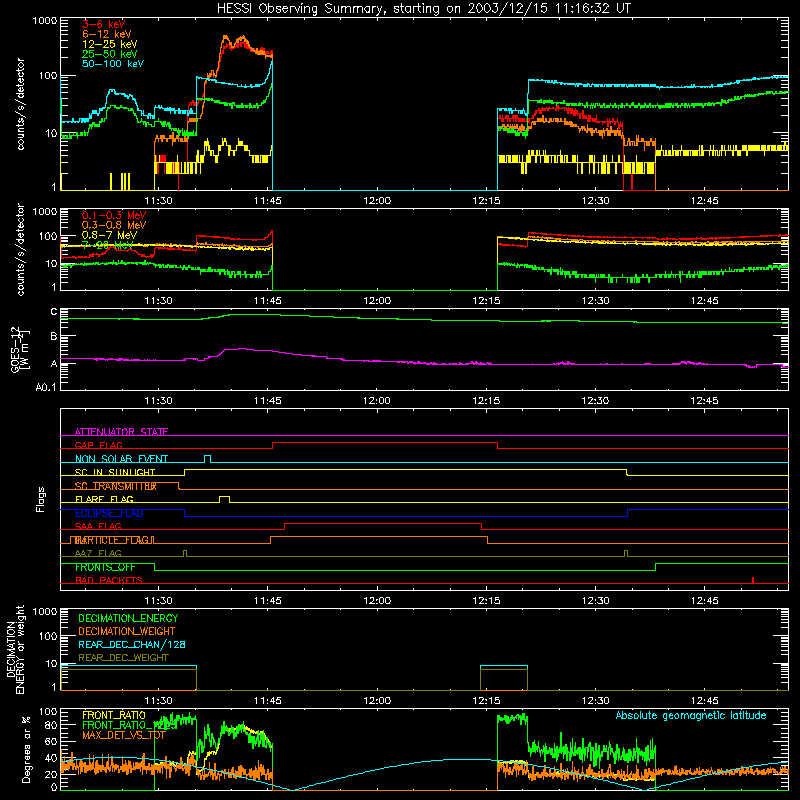Select the FRONTS_OFF flag label
Image resolution: width=800 pixels, height=800 pixels.
click(x=105, y=567)
